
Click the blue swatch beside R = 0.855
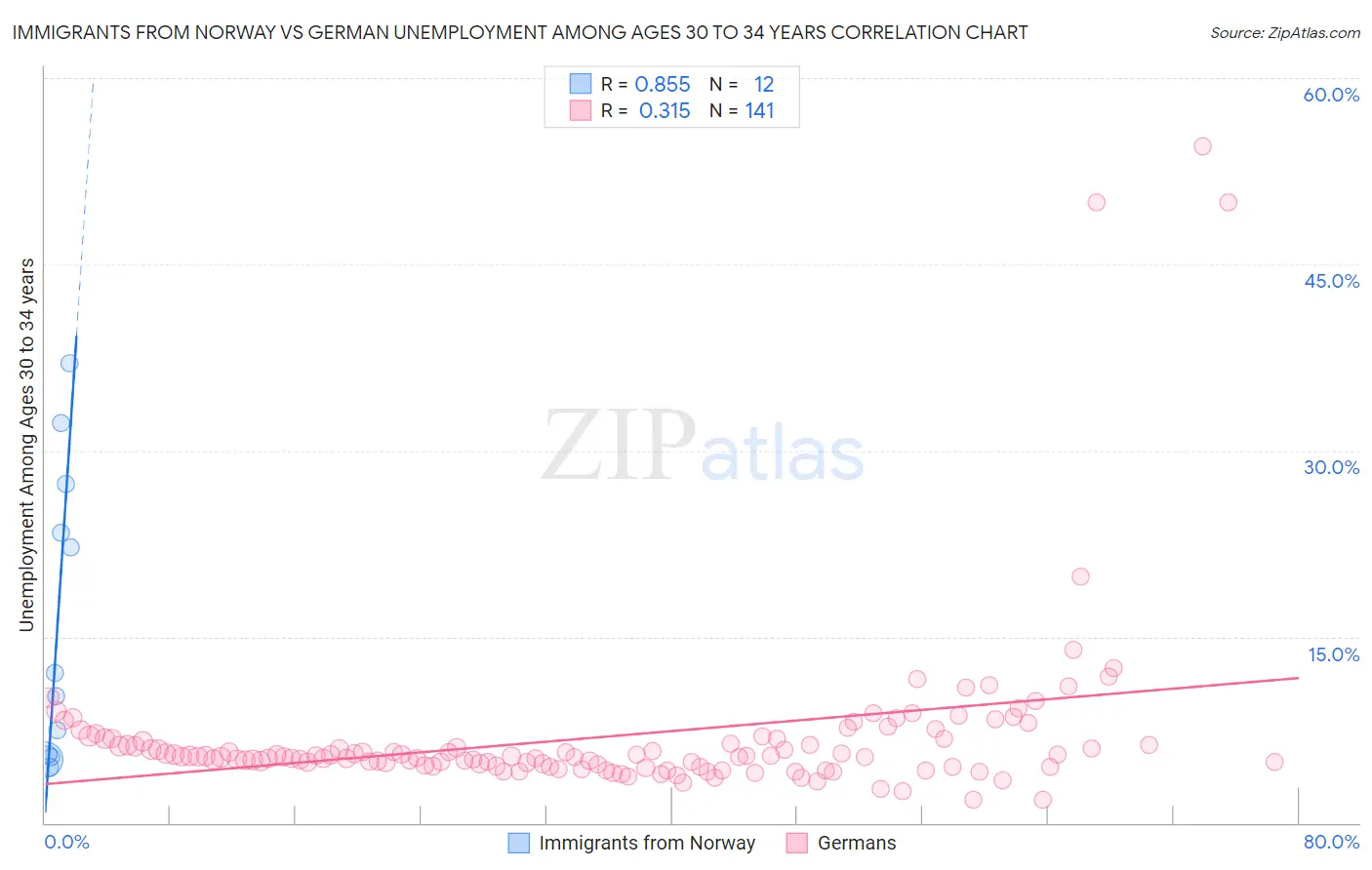pyautogui.click(x=581, y=84)
